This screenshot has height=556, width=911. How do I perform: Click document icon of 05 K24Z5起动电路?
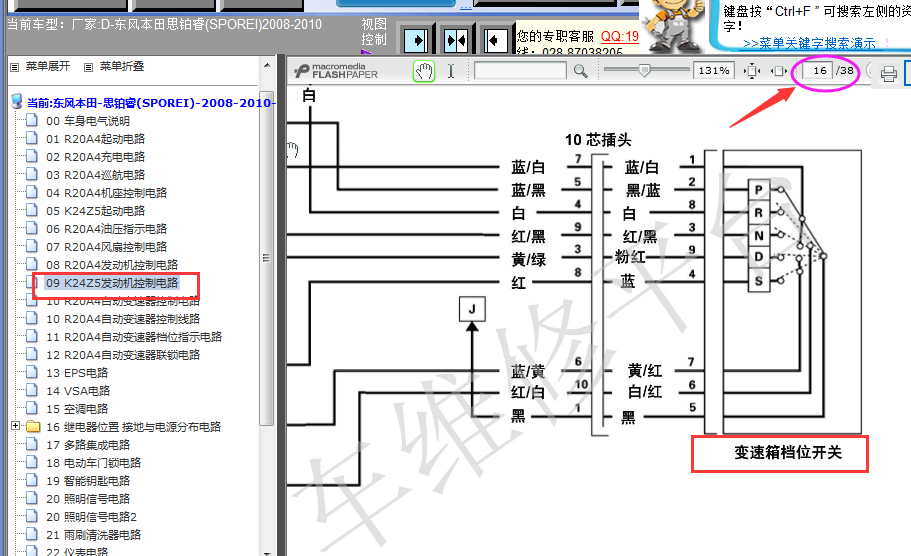[x=32, y=210]
